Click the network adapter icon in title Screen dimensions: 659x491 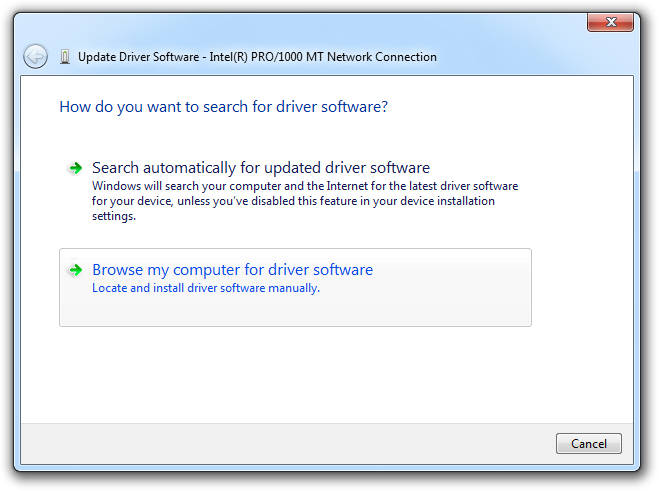(x=65, y=57)
